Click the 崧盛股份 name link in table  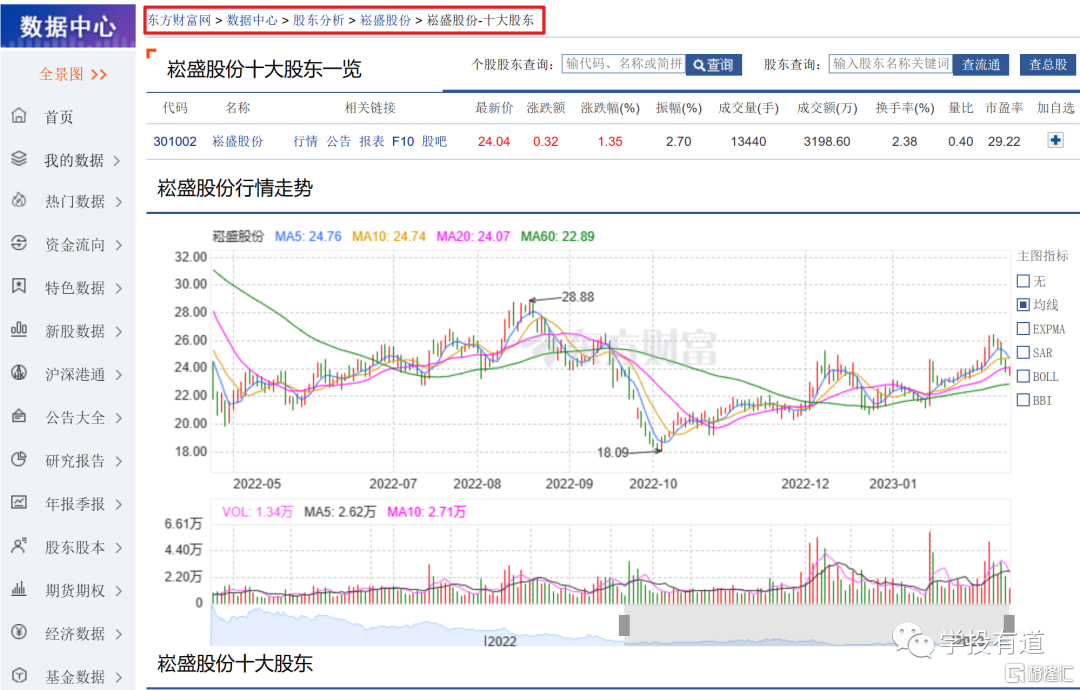(238, 141)
